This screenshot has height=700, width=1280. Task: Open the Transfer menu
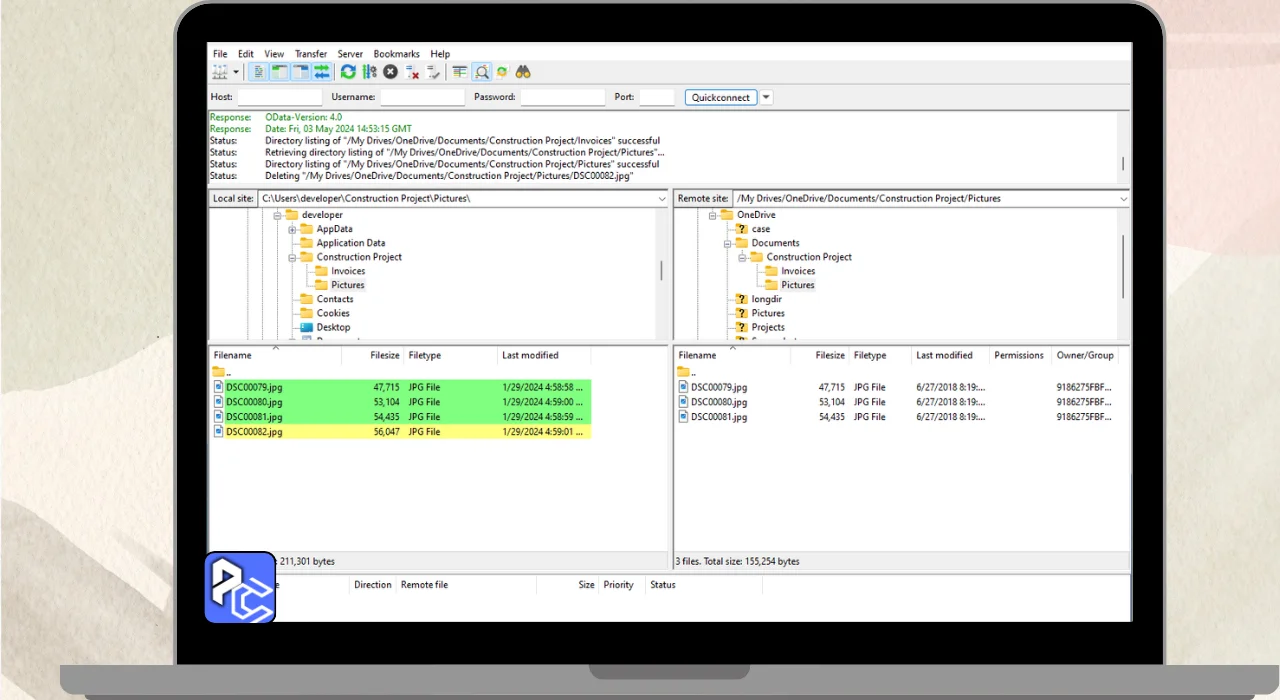pos(310,54)
